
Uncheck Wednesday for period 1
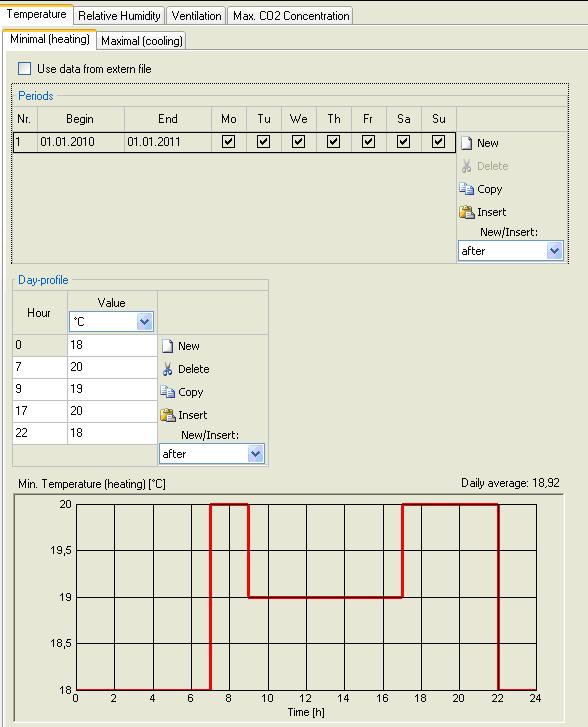coord(299,142)
